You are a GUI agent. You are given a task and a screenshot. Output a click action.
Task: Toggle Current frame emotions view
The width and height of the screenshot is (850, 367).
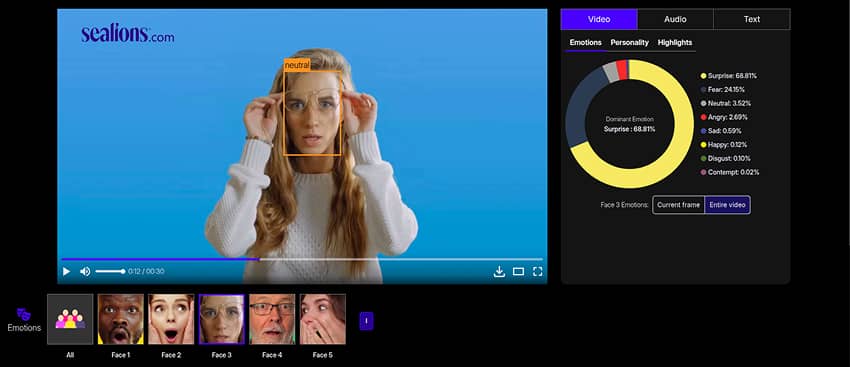coord(678,205)
